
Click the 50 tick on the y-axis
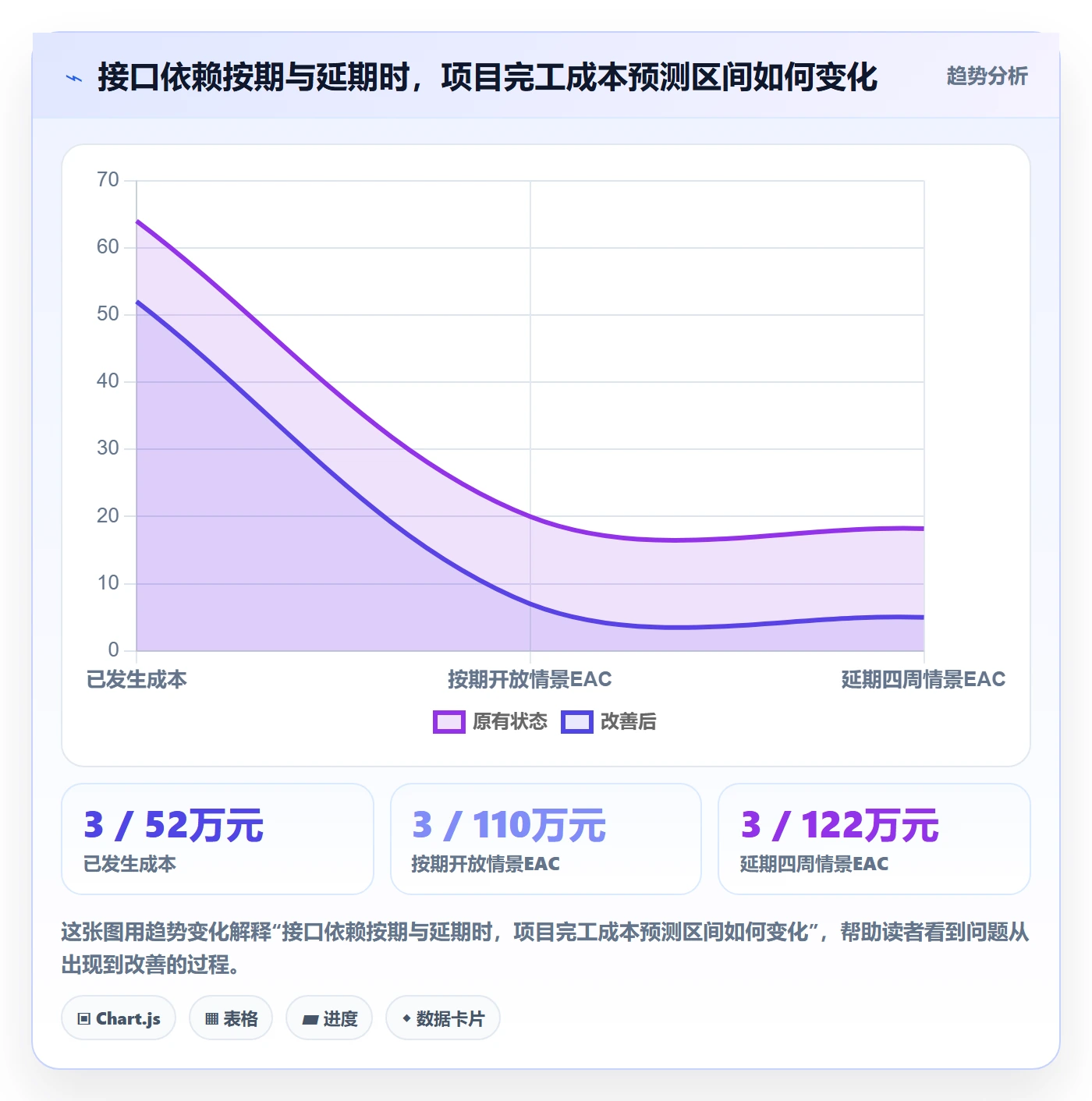[x=108, y=314]
